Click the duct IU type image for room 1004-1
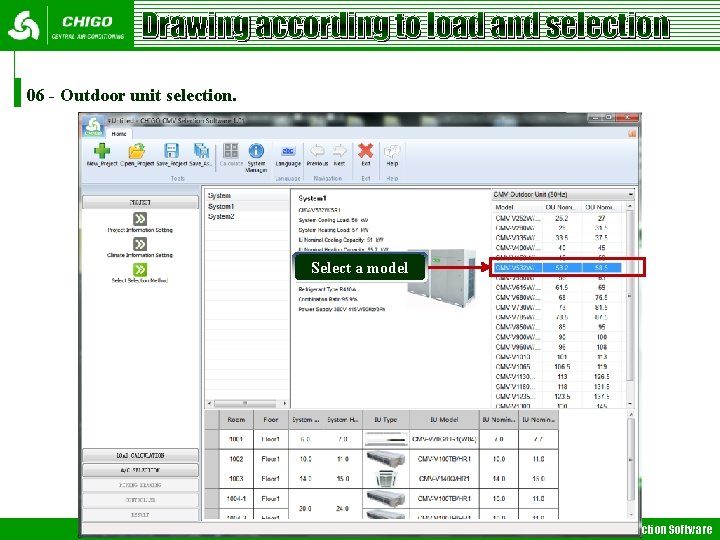This screenshot has height=540, width=720. tap(386, 498)
